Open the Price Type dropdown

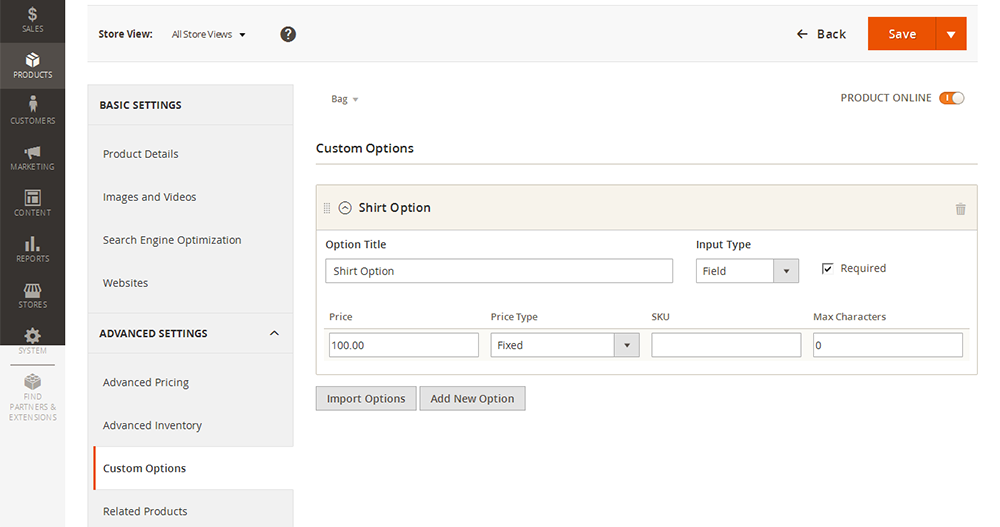565,345
